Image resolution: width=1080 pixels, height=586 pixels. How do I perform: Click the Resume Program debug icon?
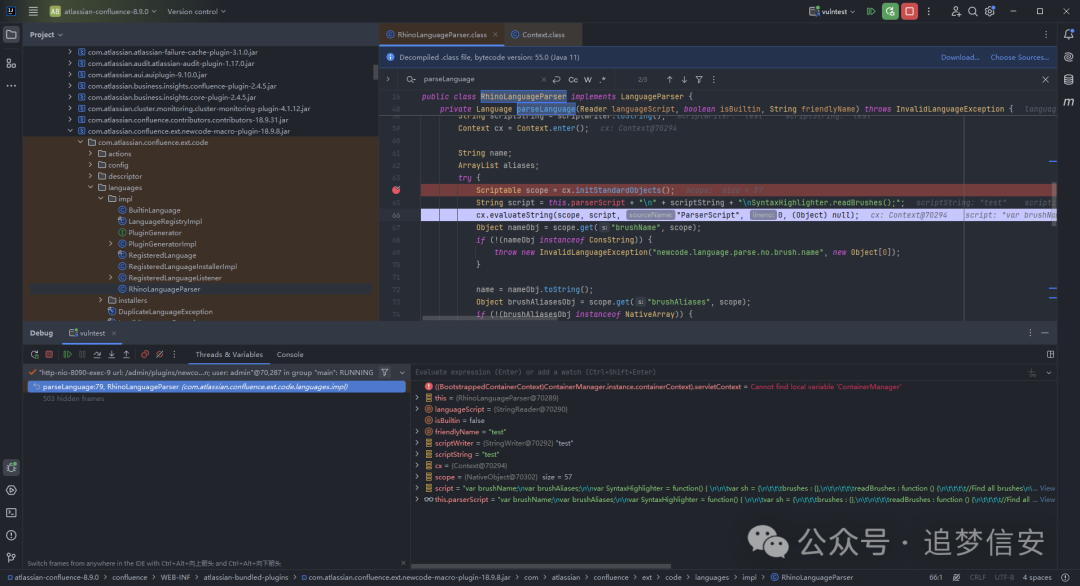point(68,355)
